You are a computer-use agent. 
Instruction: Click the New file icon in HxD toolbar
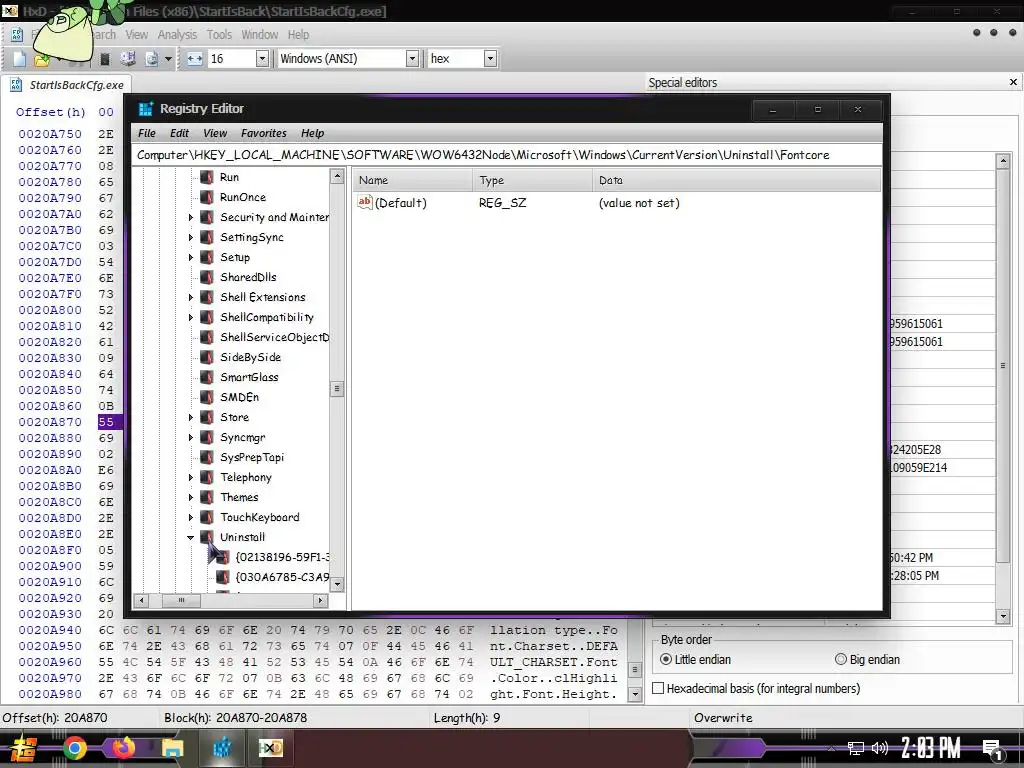[x=20, y=59]
